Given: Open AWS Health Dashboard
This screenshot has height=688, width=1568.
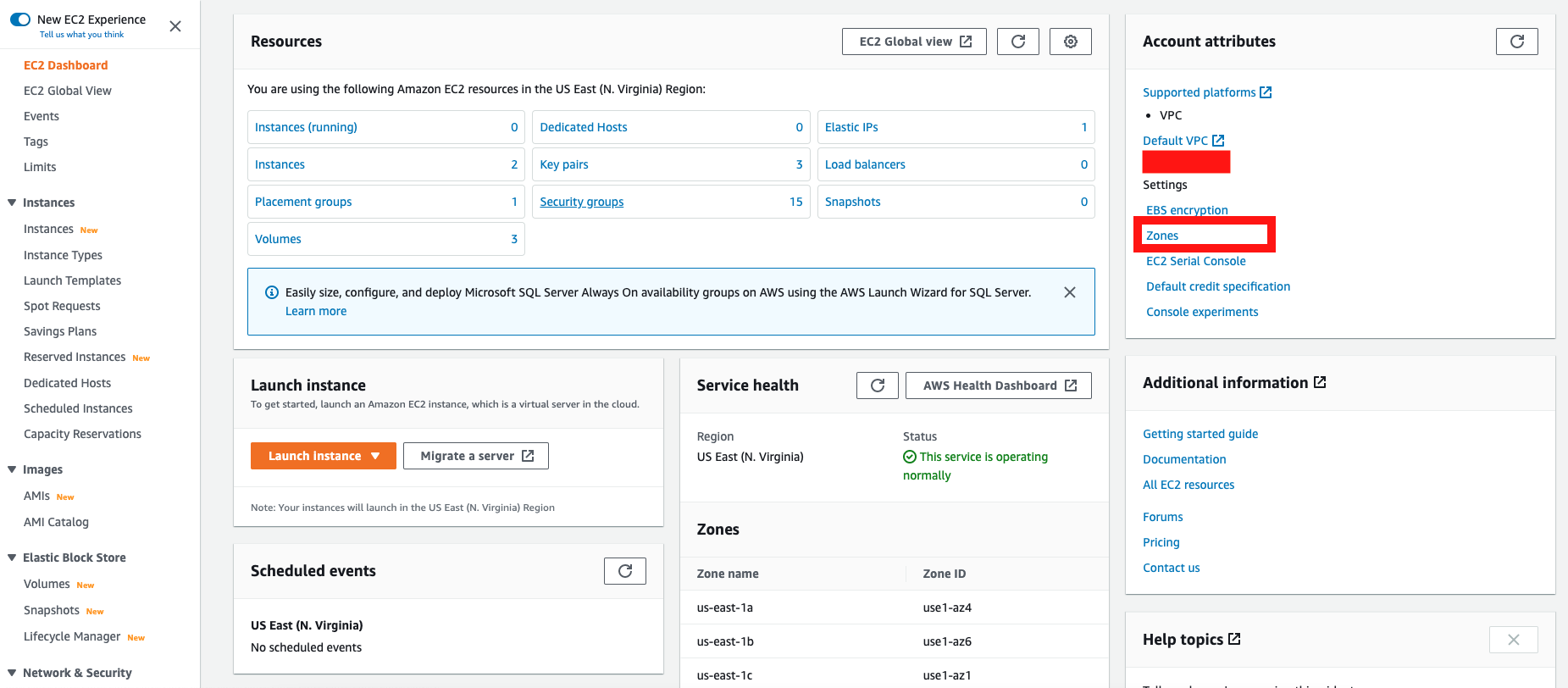Looking at the screenshot, I should tap(999, 386).
